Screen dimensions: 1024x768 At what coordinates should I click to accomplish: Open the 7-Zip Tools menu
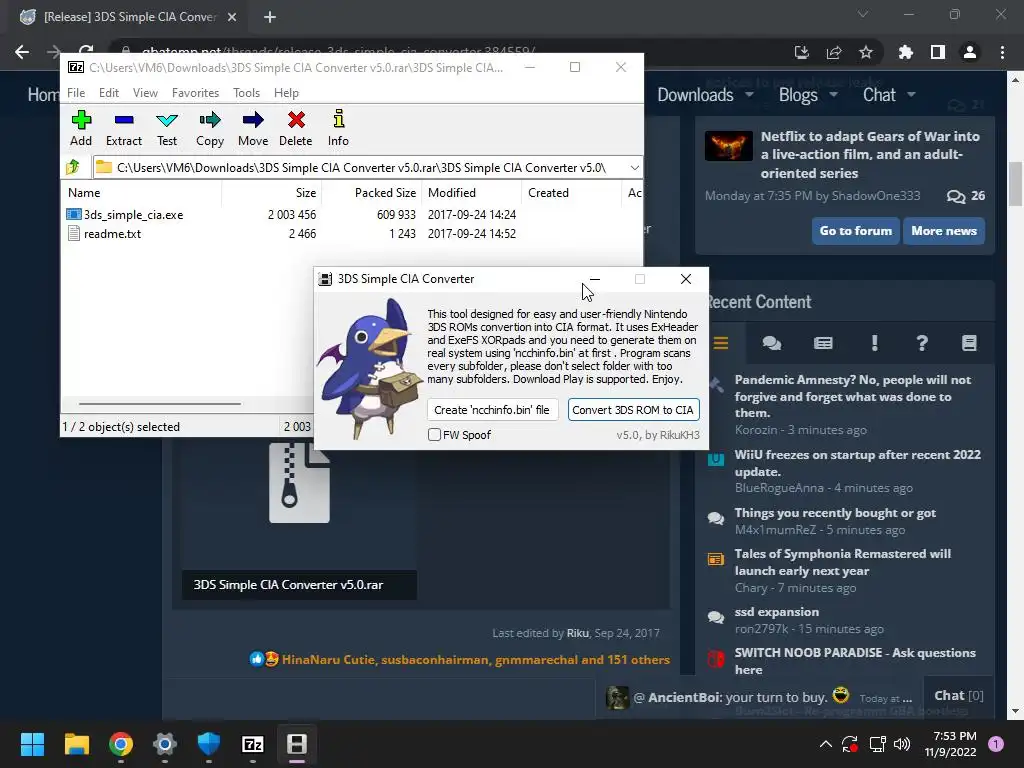246,93
